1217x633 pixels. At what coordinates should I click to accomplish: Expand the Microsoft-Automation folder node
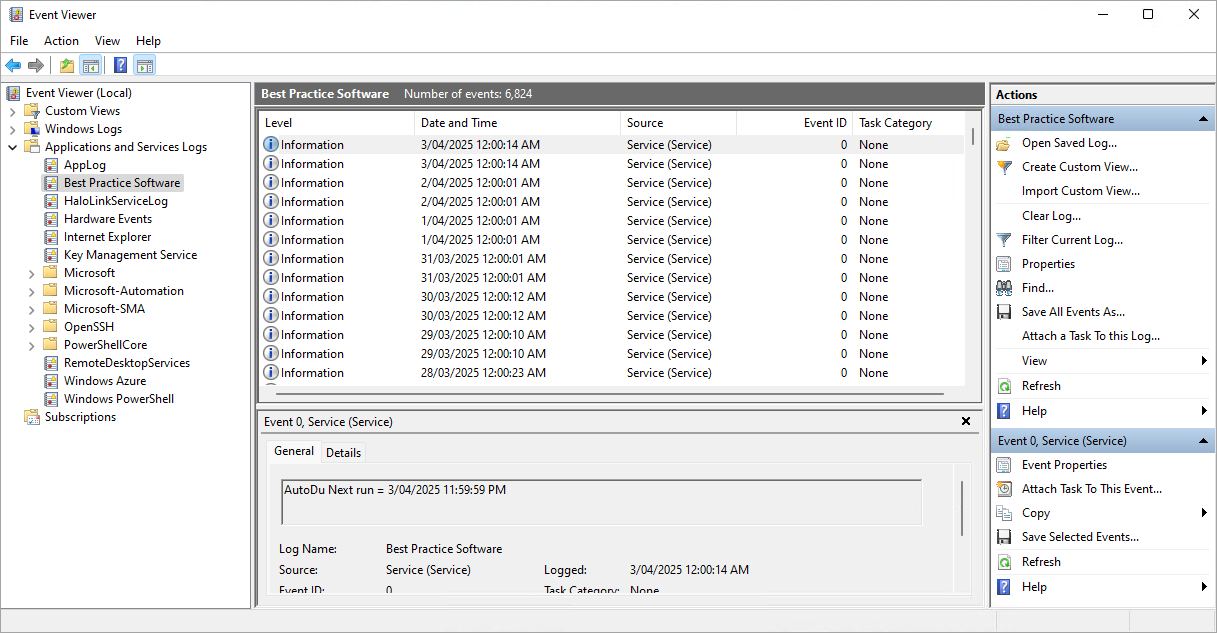pos(32,291)
